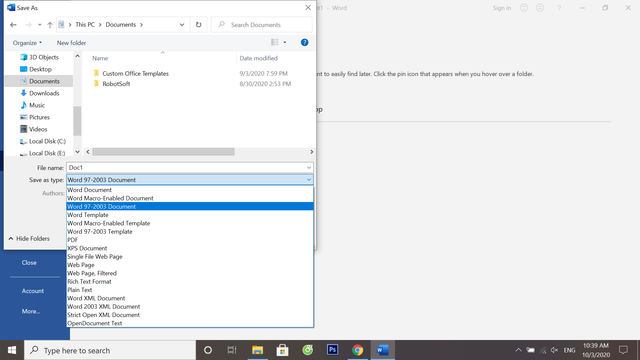The image size is (640, 360).
Task: Click the Back arrow in Save As dialog
Action: [x=13, y=25]
